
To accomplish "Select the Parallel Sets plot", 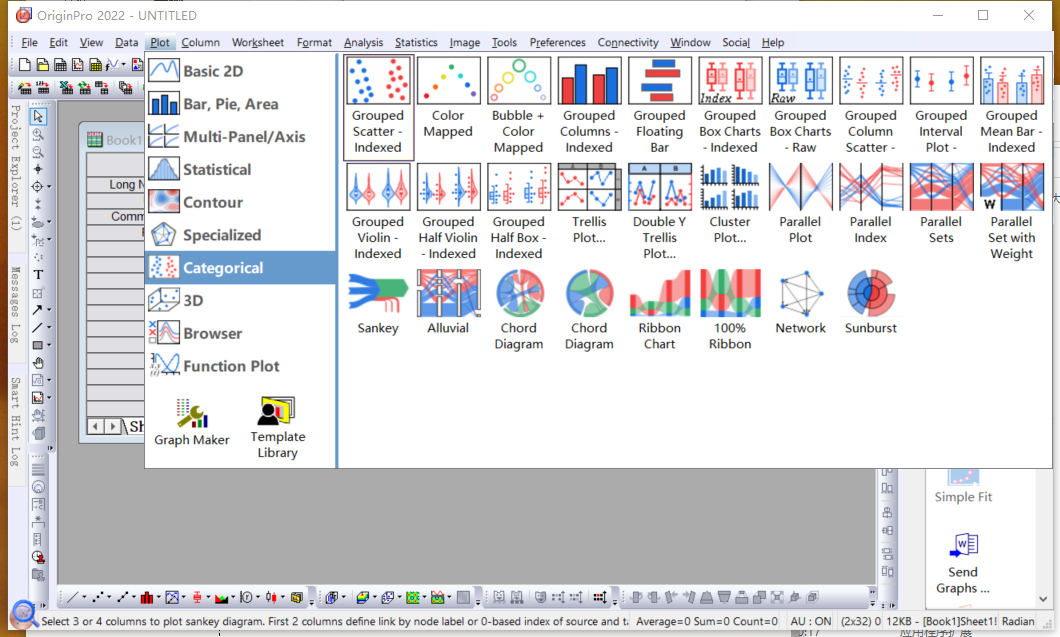I will coord(940,204).
